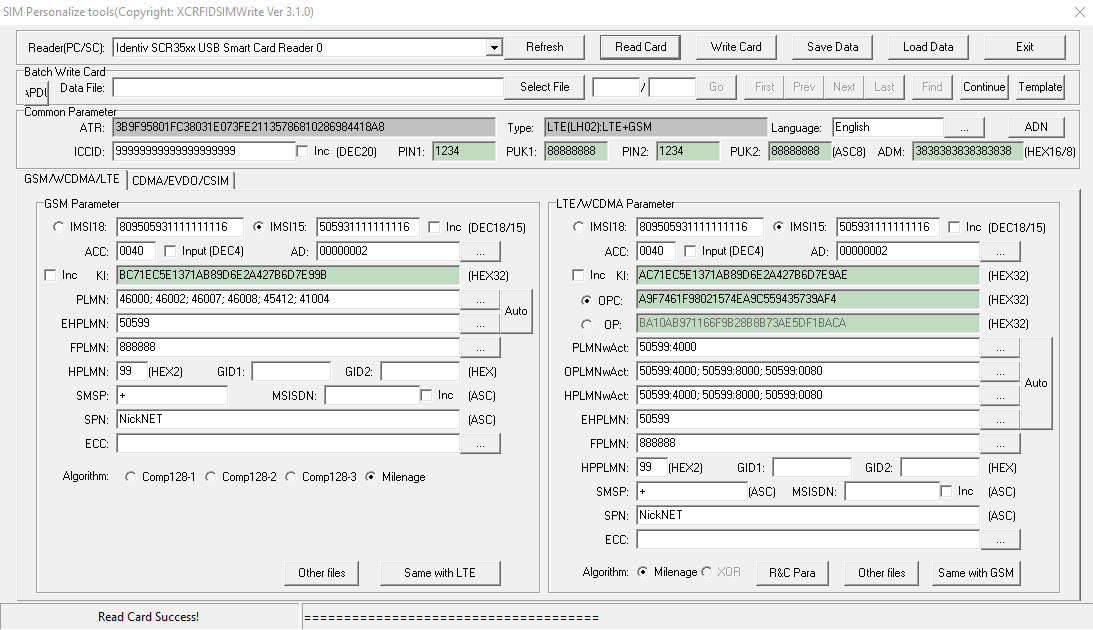Select the LTE IMSI15 radio button
Image resolution: width=1093 pixels, height=630 pixels.
point(778,227)
